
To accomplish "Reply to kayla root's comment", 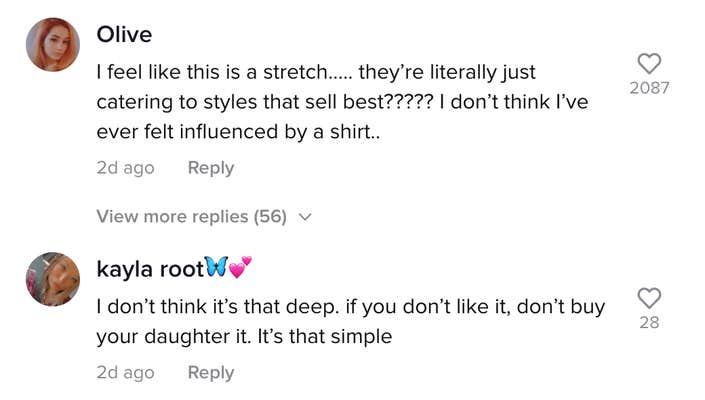I will 211,372.
